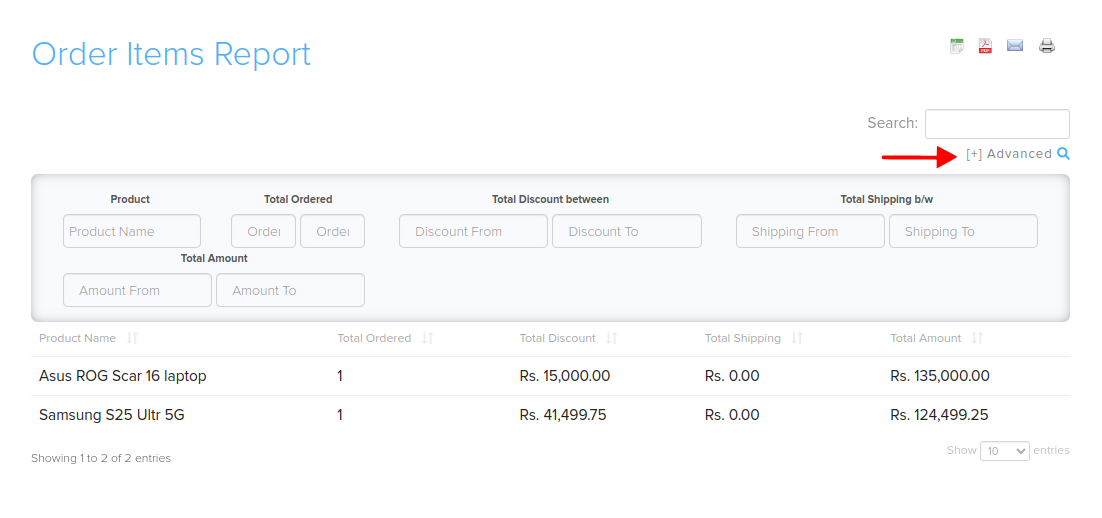The height and width of the screenshot is (518, 1102).
Task: Export report to Excel spreadsheet icon
Action: (957, 46)
